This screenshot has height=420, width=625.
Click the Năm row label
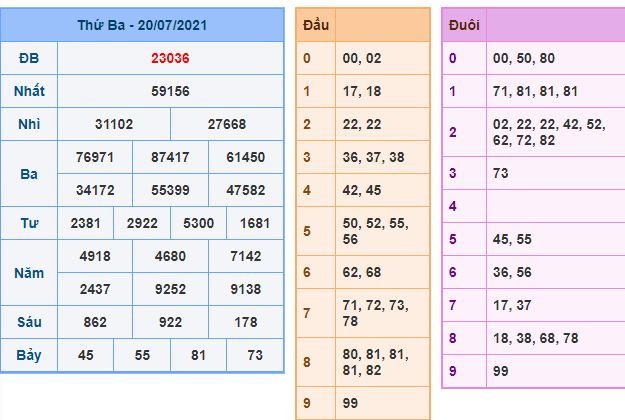click(x=29, y=273)
